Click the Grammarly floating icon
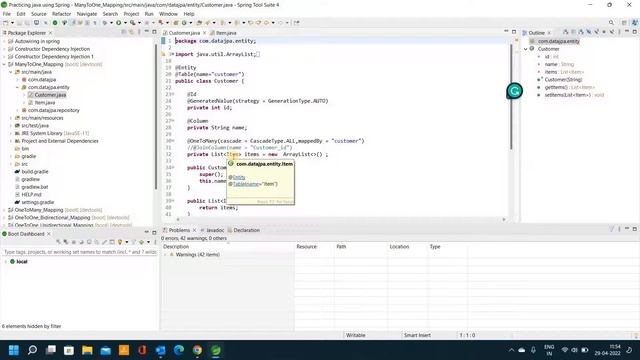This screenshot has height=360, width=640. [514, 91]
